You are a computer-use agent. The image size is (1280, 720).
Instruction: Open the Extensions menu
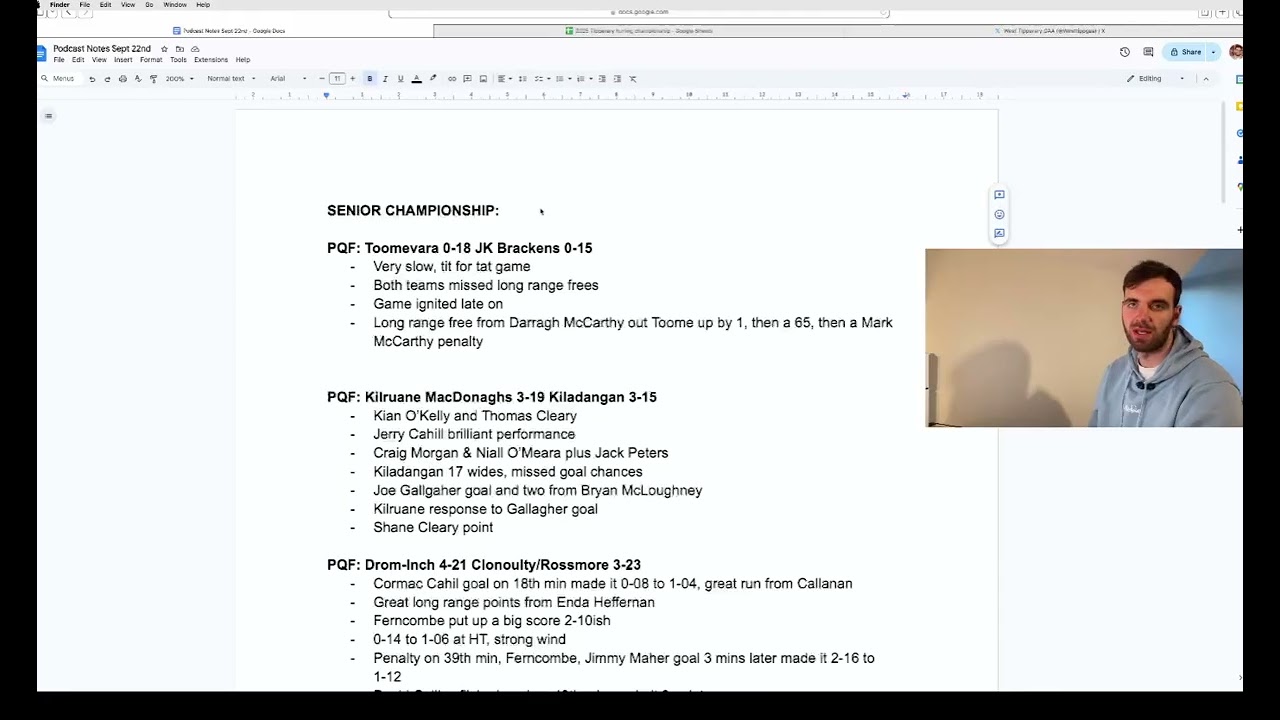[211, 60]
